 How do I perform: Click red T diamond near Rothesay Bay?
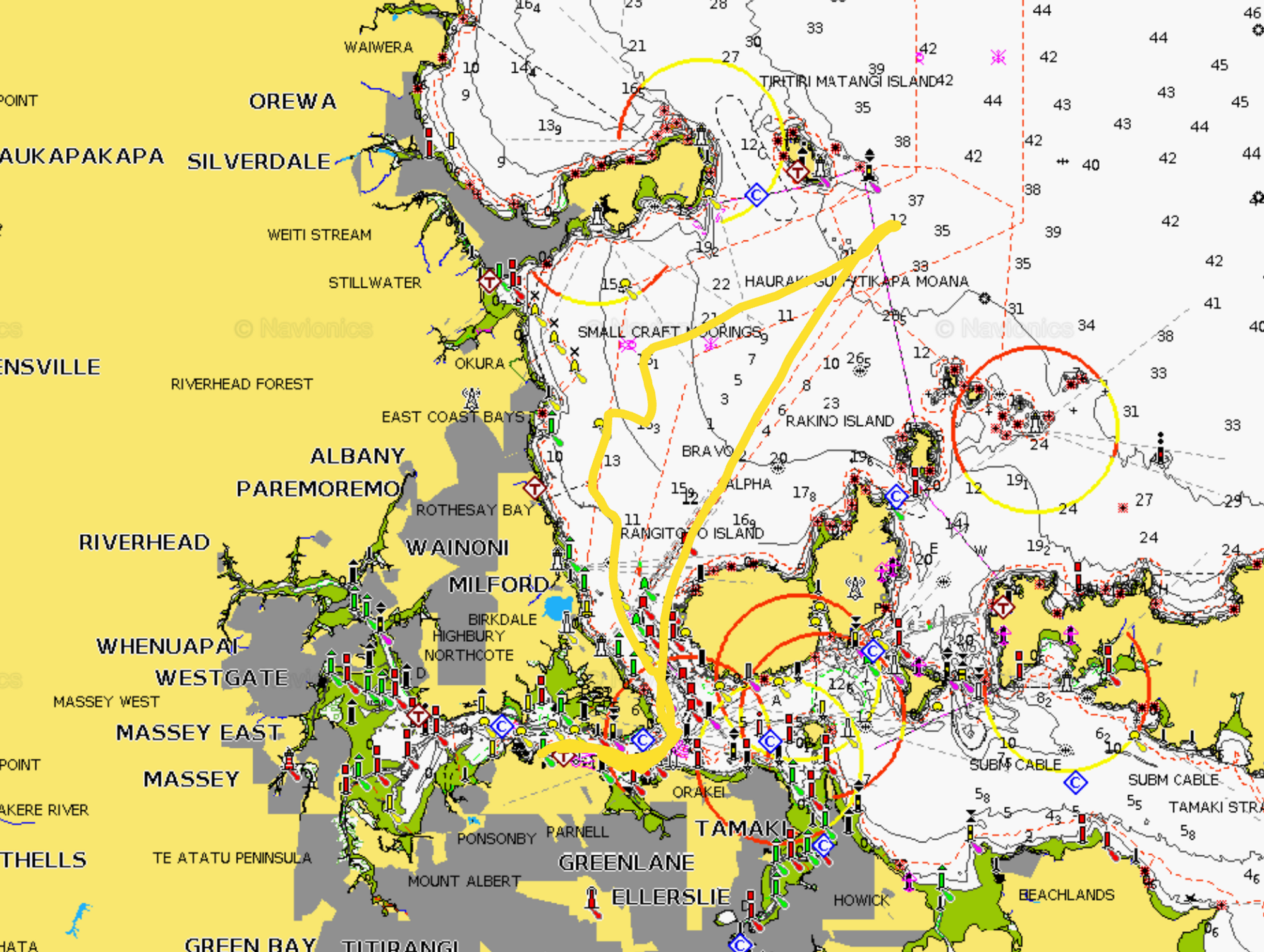[x=535, y=488]
